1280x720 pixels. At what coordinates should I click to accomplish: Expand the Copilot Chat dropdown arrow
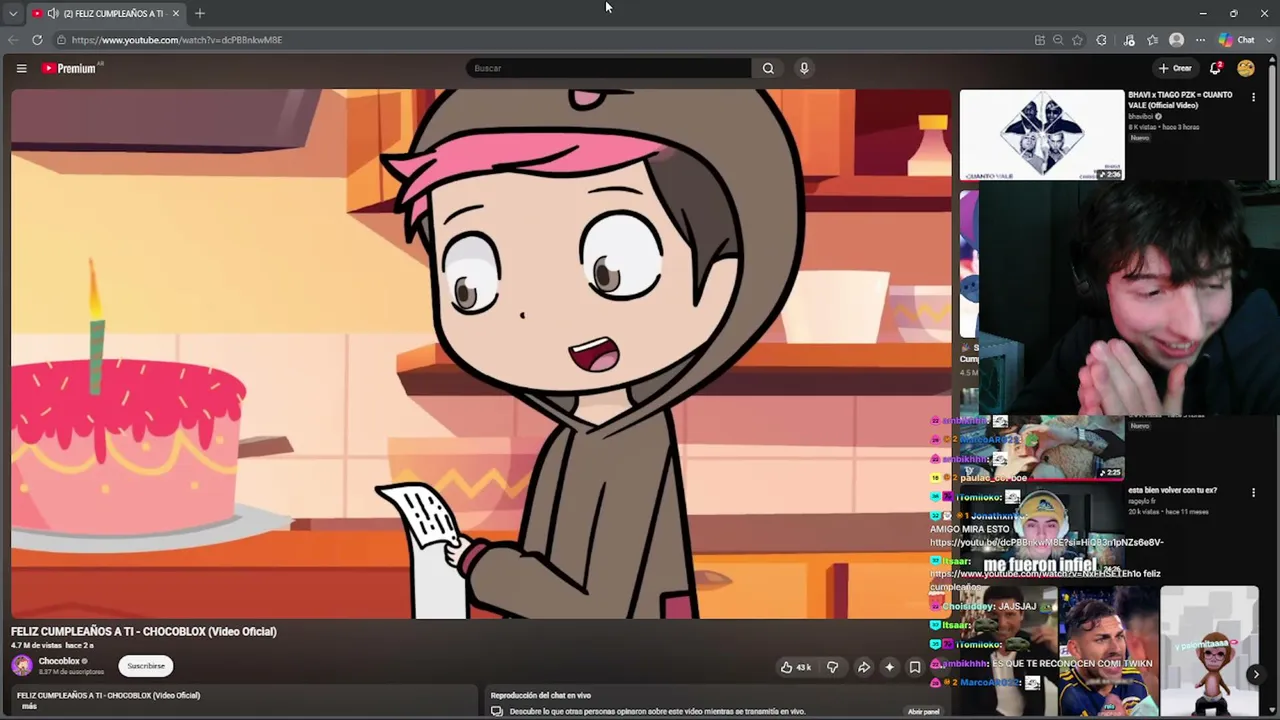pos(1267,40)
